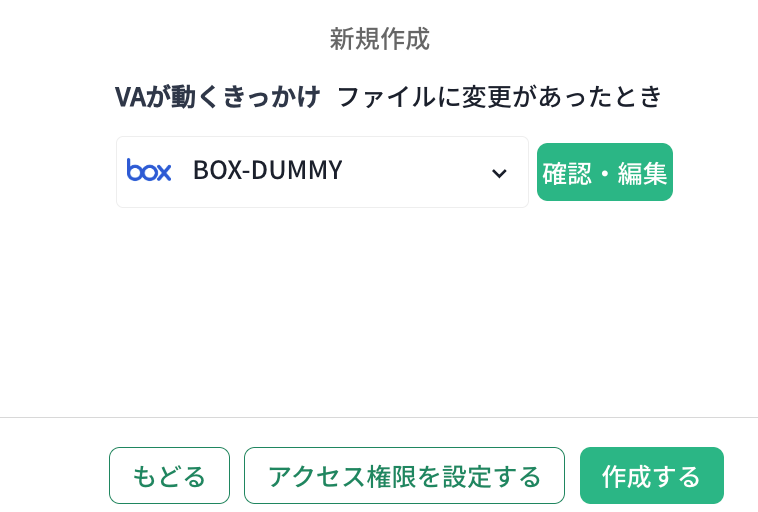Click the もどる button
This screenshot has width=758, height=512.
click(169, 476)
